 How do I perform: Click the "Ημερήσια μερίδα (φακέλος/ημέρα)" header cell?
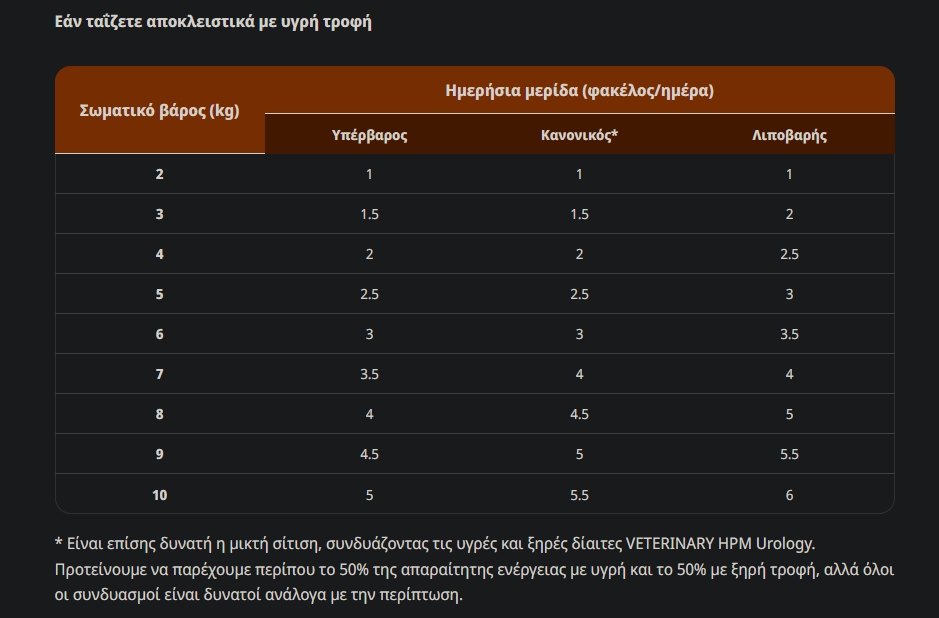tap(579, 90)
